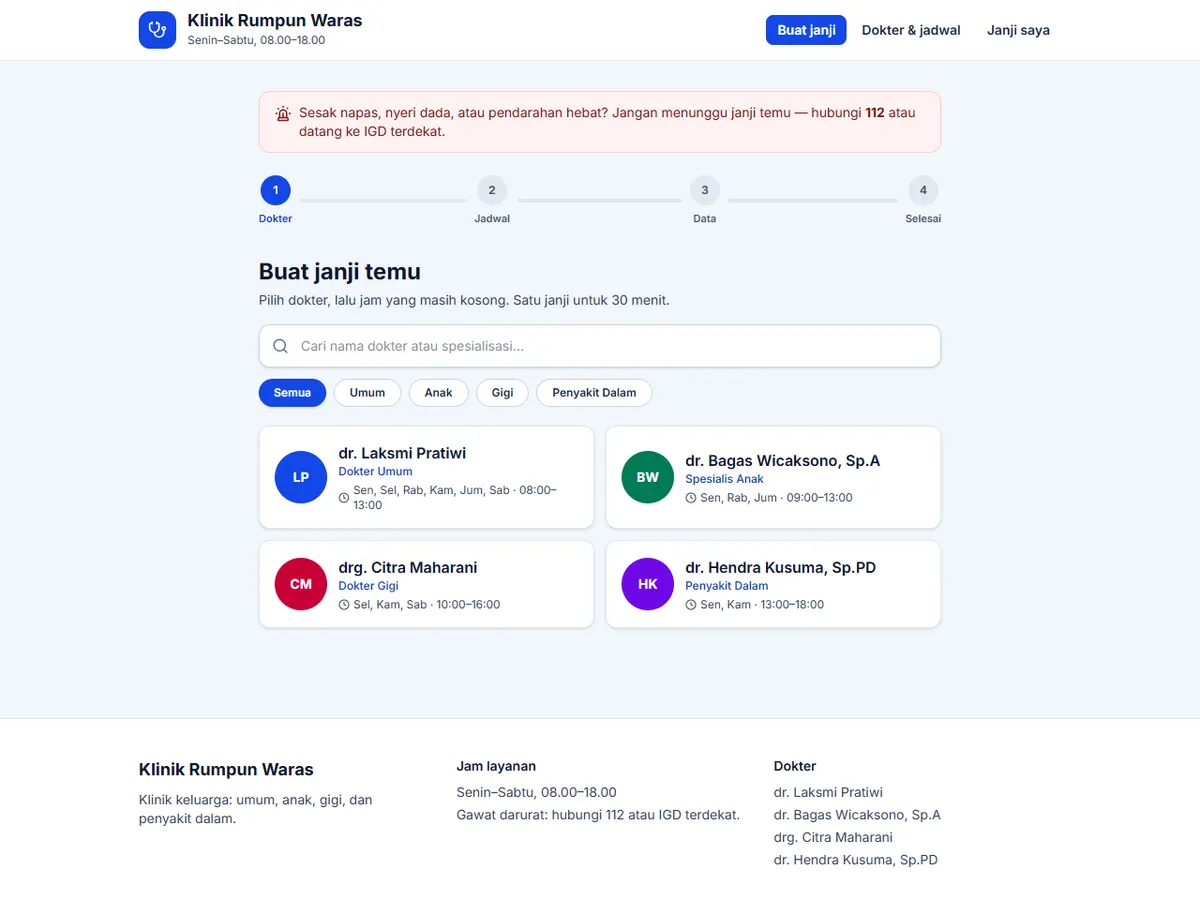Click clock icon on dr. Hendra Kusuma card
The image size is (1200, 900).
click(x=691, y=605)
